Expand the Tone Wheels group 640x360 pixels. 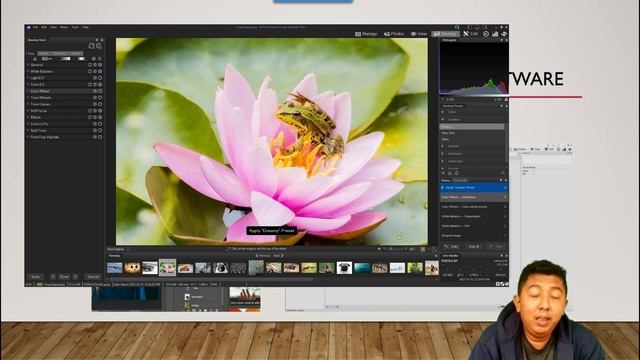point(41,98)
